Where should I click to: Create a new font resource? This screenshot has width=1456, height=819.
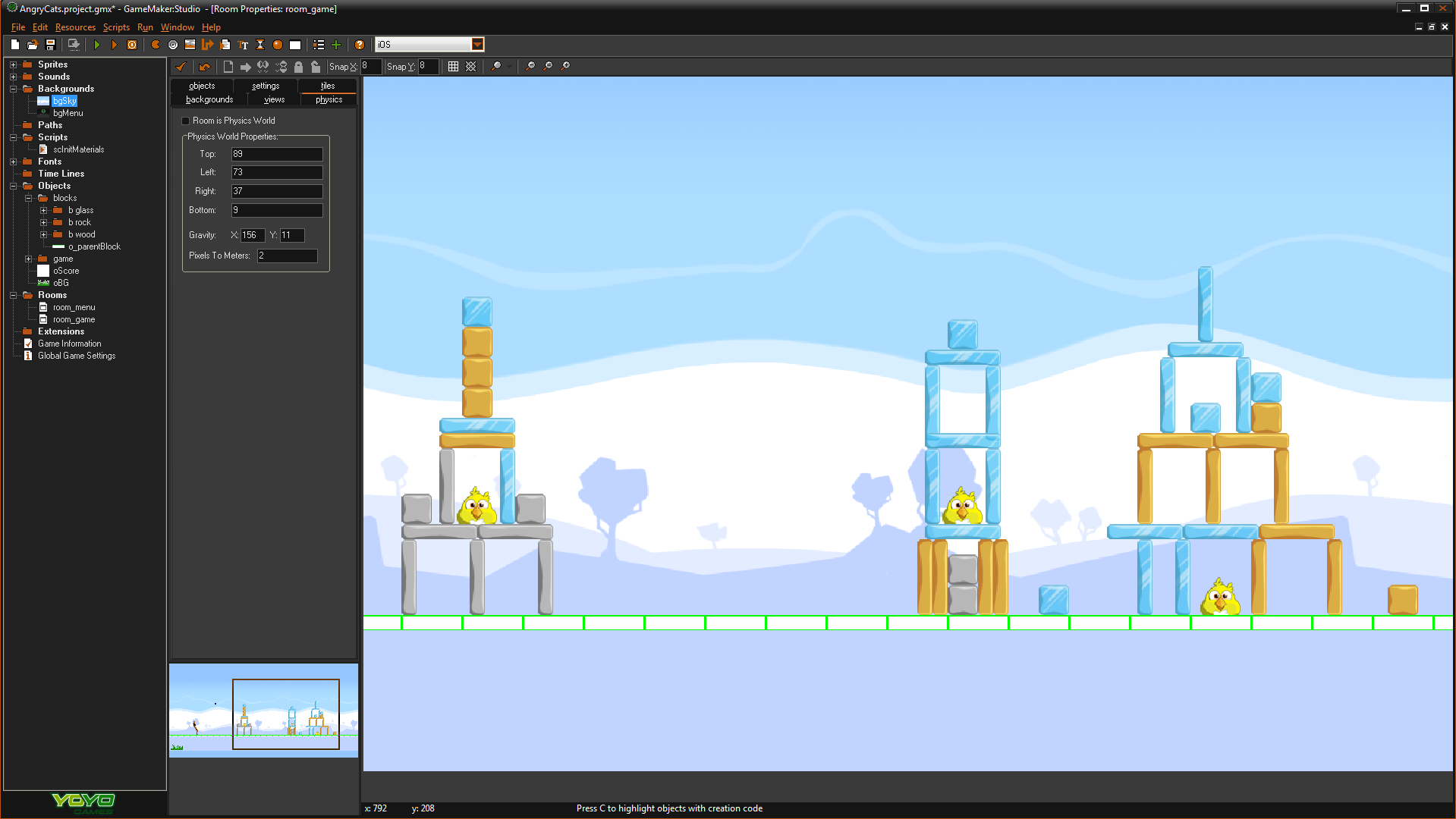(243, 45)
